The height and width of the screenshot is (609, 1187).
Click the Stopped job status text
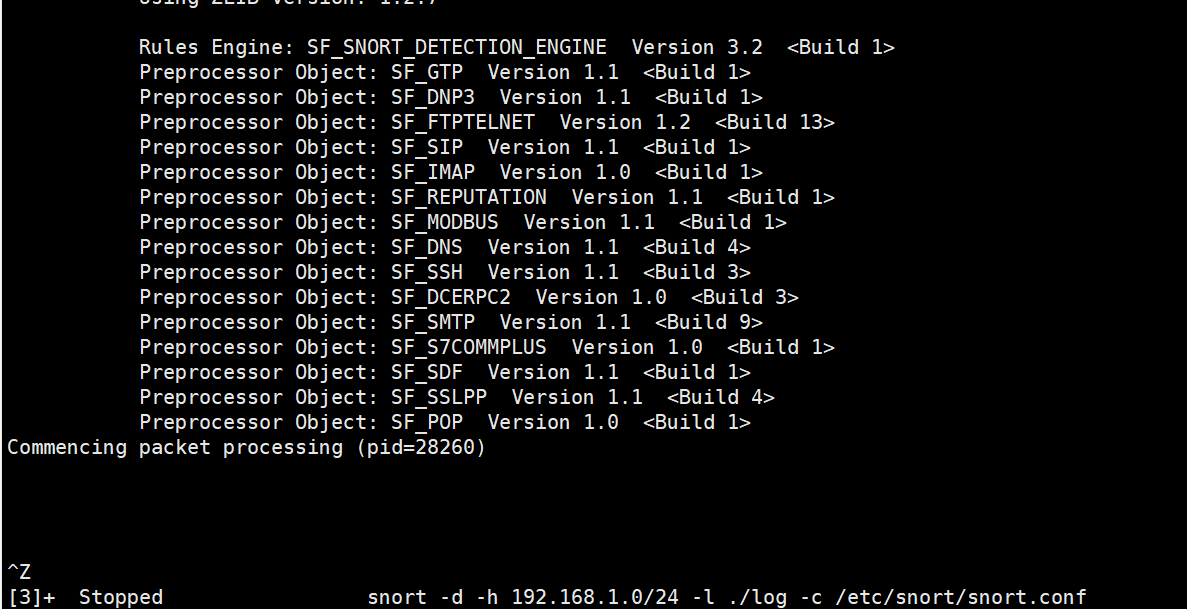pyautogui.click(x=121, y=597)
